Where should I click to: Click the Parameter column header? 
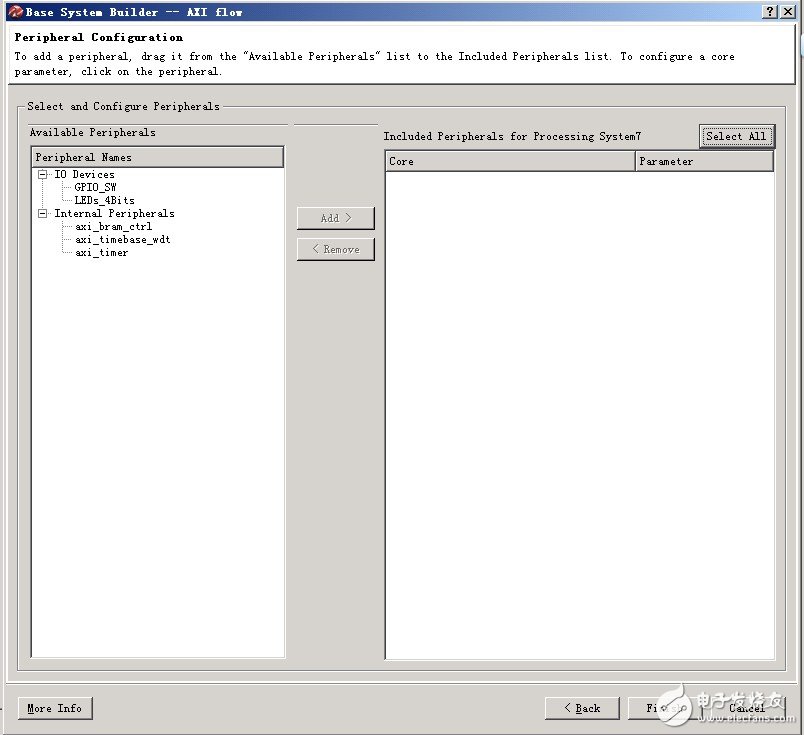tap(704, 161)
